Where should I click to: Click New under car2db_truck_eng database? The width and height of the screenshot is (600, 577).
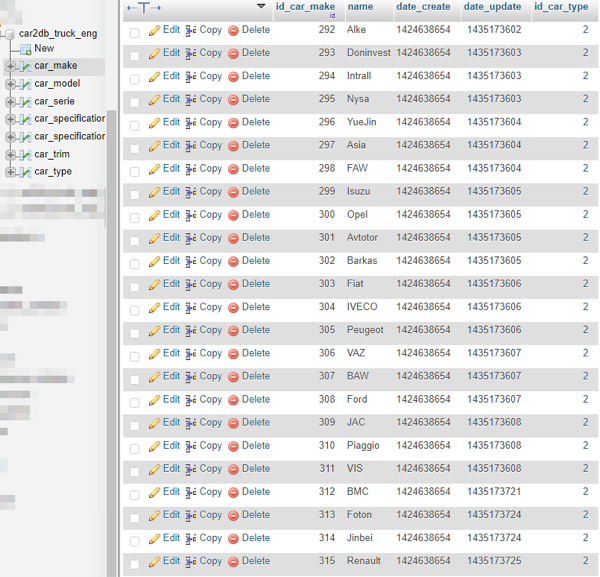coord(44,49)
